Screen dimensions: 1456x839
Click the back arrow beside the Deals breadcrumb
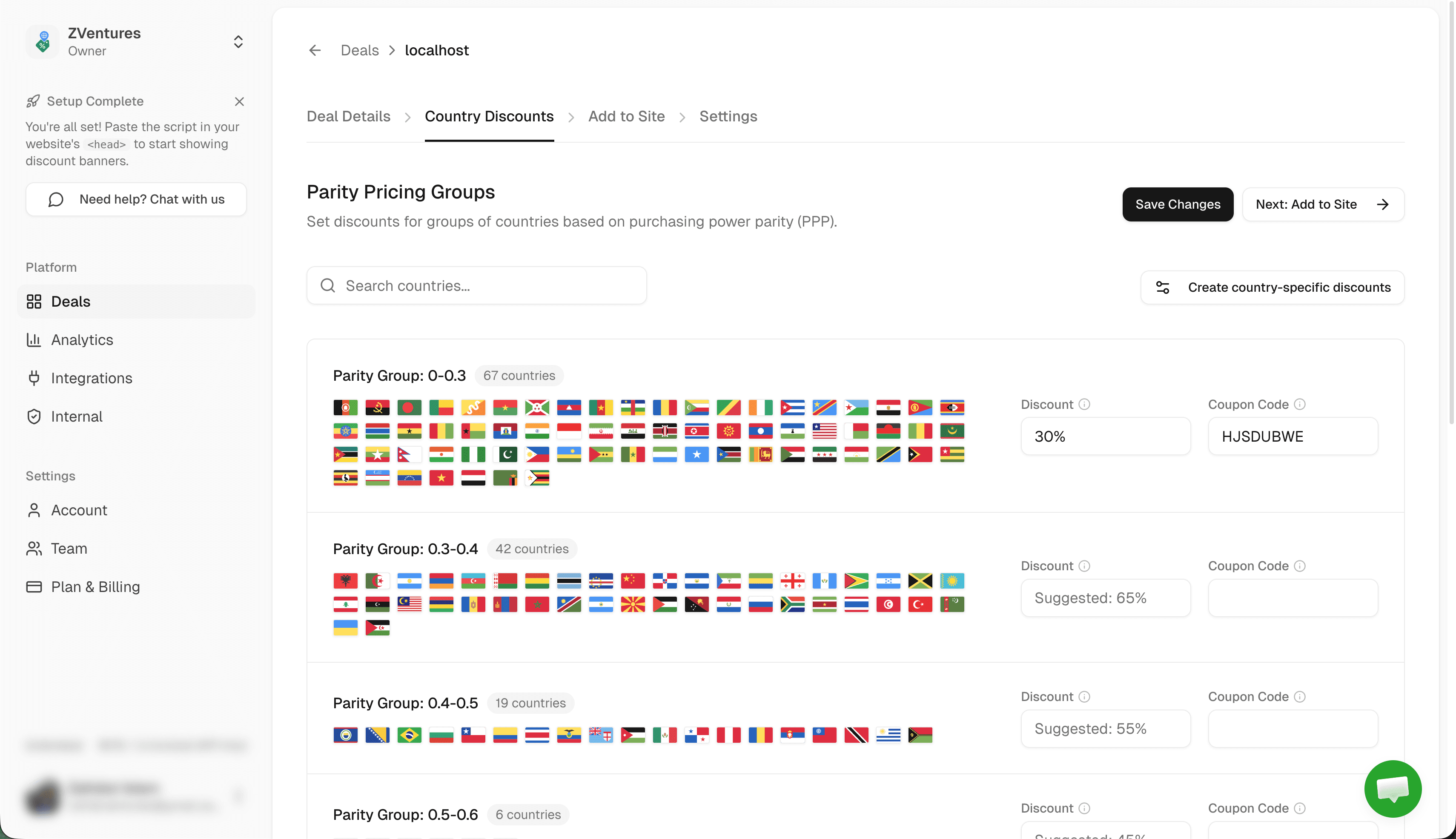(x=315, y=50)
